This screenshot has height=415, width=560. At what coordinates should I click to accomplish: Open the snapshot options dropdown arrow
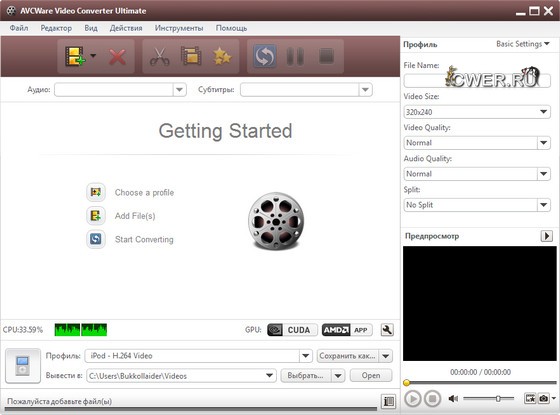(x=554, y=398)
